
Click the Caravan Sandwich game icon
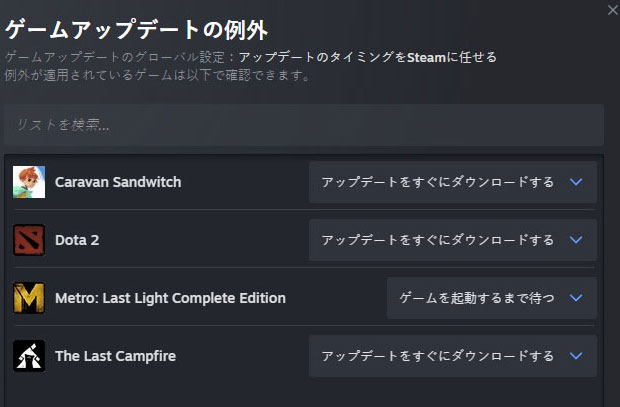[x=29, y=182]
